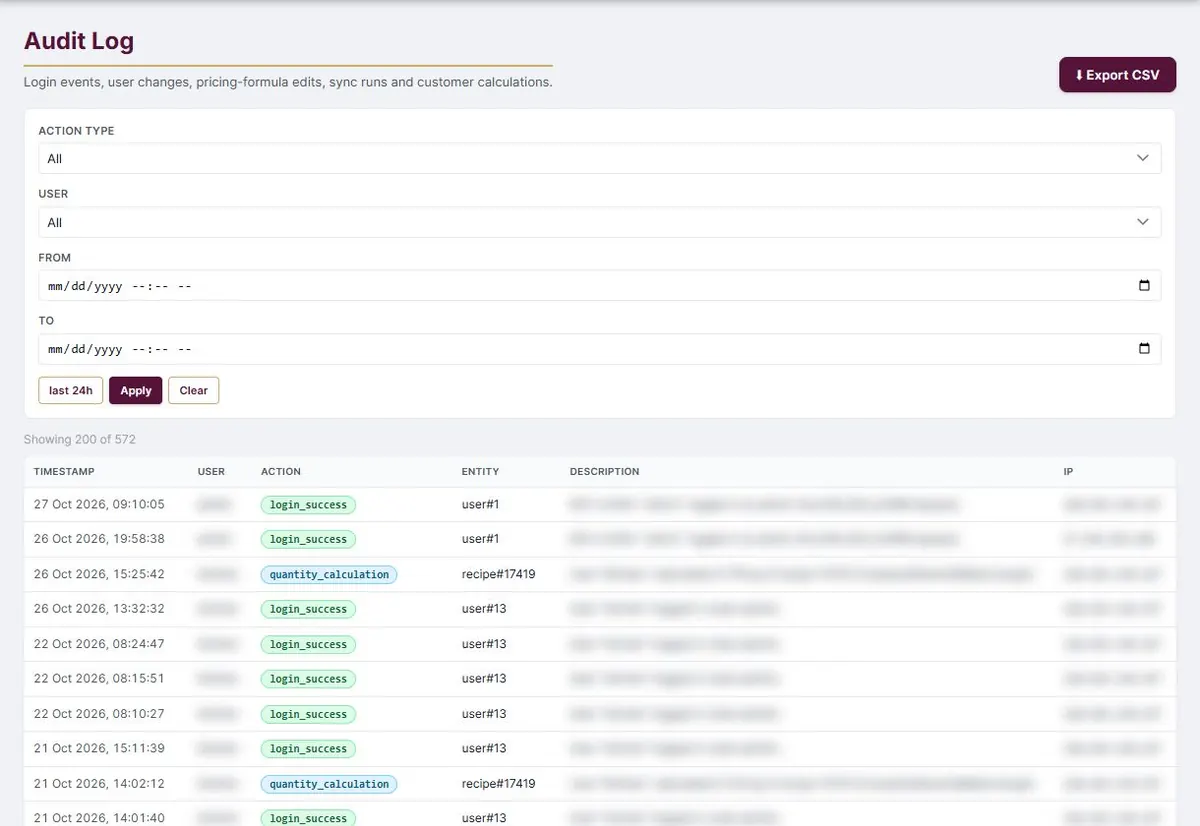This screenshot has width=1200, height=826.
Task: Open calendar picker in From field
Action: tap(1144, 286)
